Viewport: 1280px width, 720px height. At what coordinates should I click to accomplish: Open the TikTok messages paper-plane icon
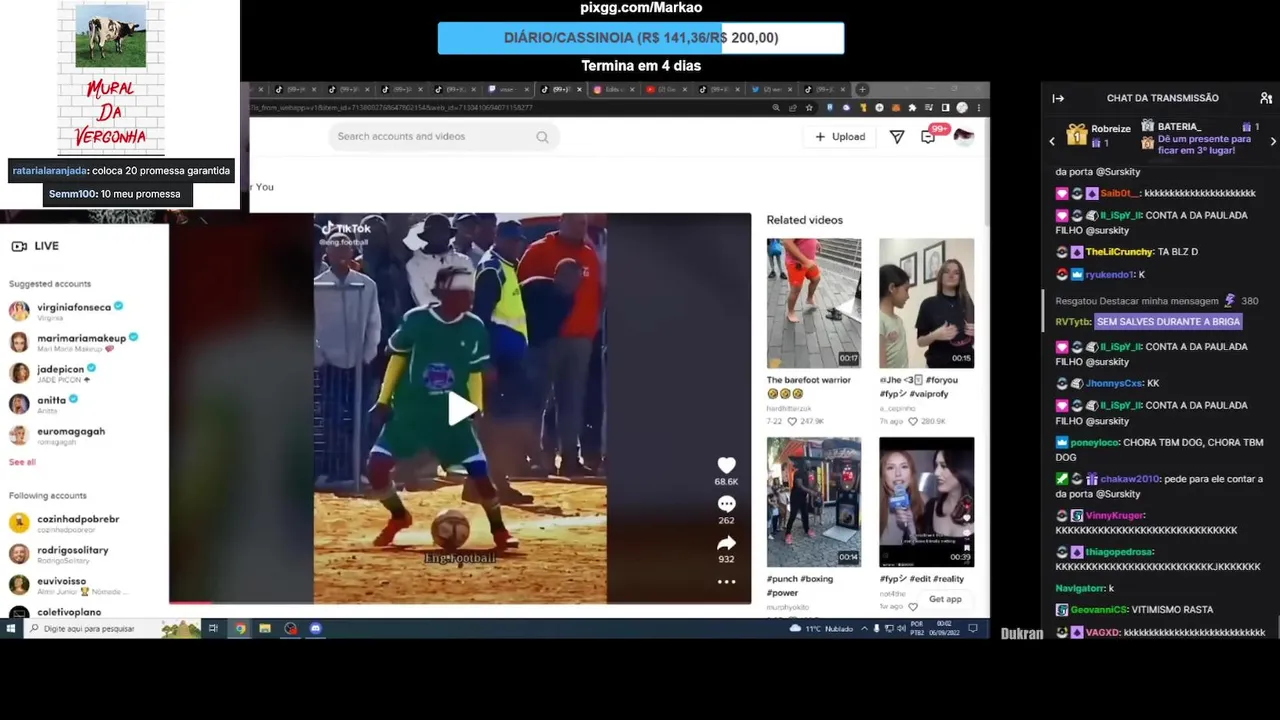[897, 137]
